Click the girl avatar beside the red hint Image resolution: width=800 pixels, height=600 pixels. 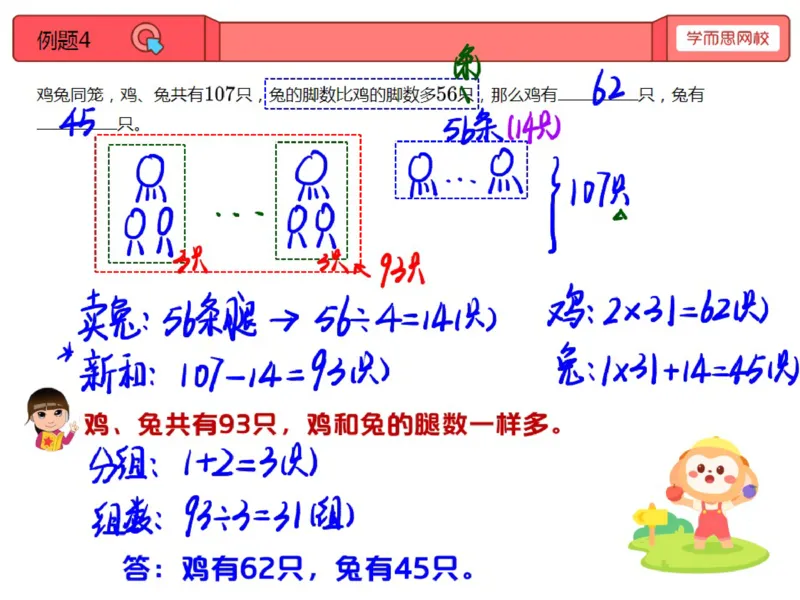[x=49, y=419]
